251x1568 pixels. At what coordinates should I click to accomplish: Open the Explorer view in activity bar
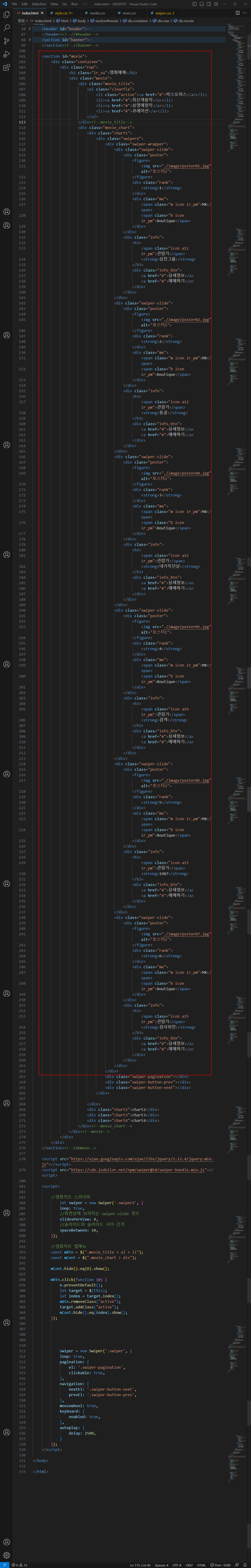(7, 15)
